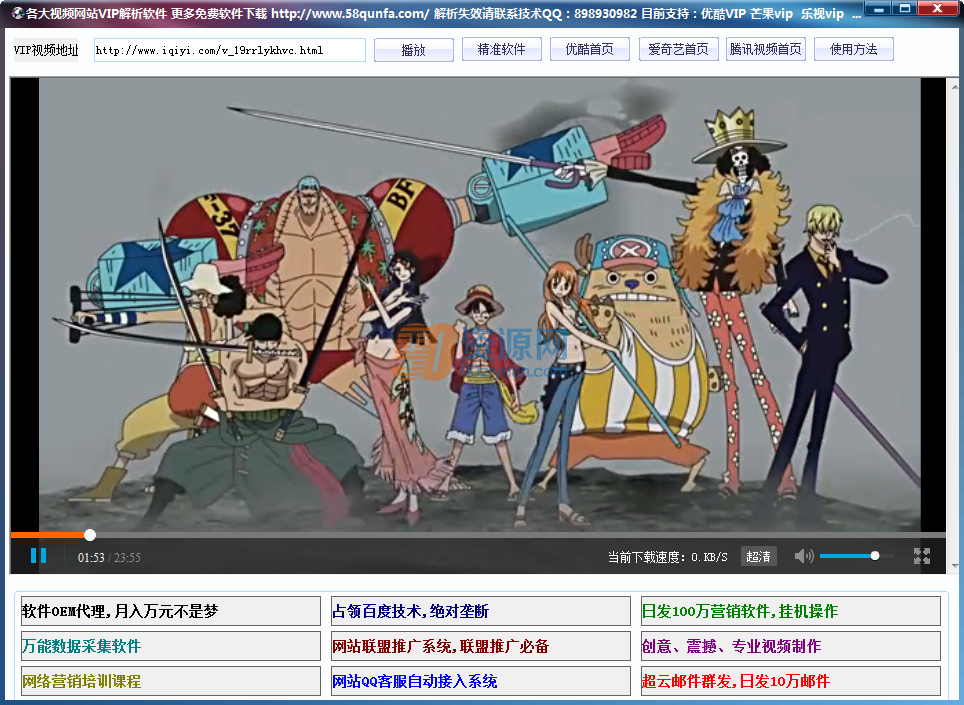Adjust the volume slider knob

[x=875, y=556]
